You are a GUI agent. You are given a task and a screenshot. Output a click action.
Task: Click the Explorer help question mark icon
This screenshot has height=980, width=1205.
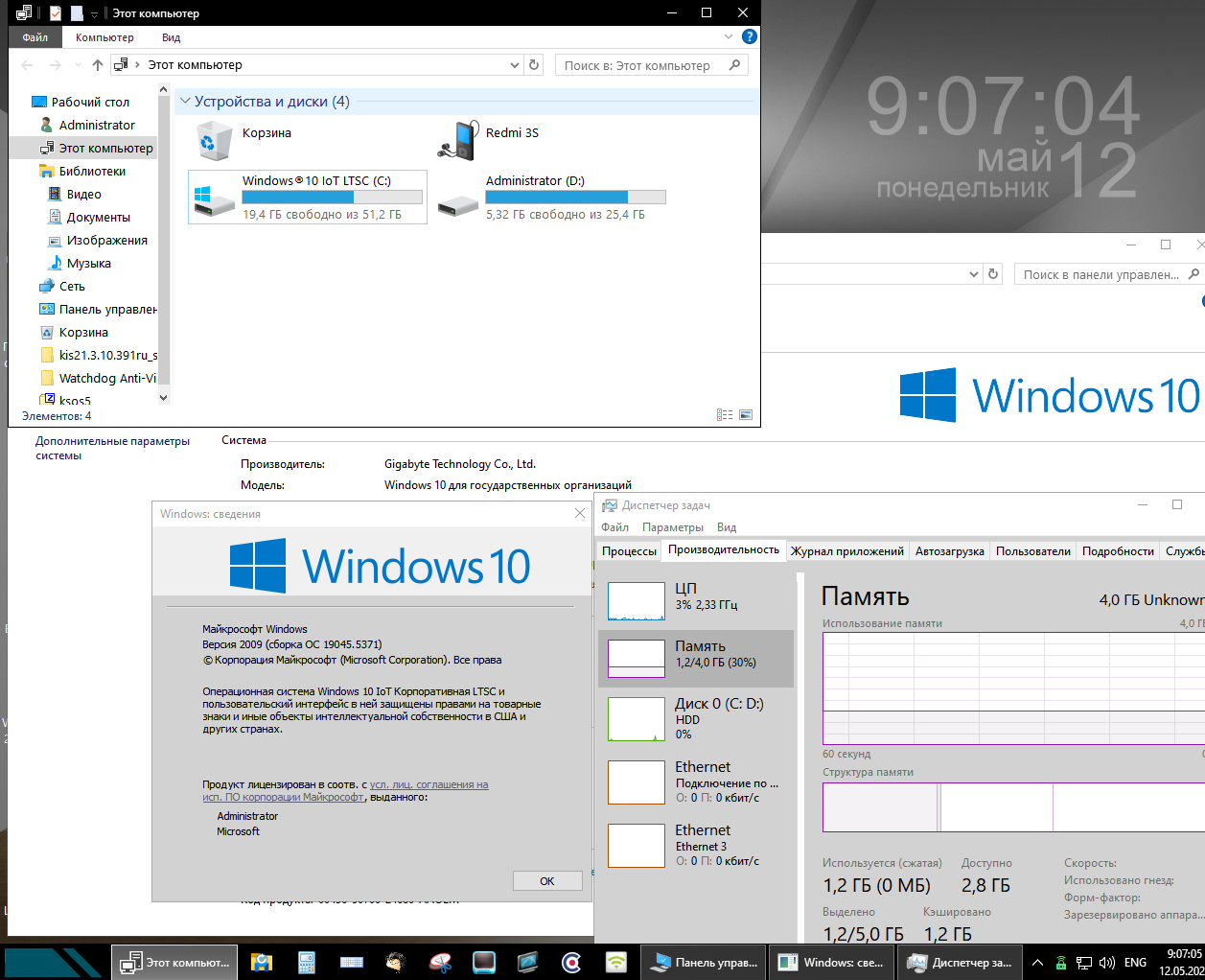pyautogui.click(x=750, y=36)
